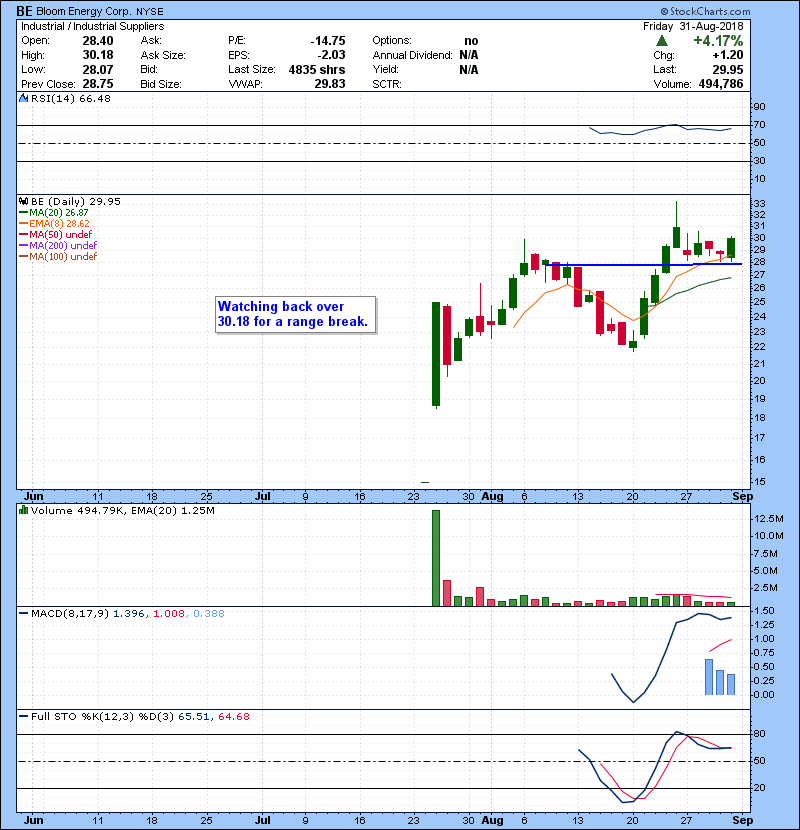
Task: Click the Options value no
Action: [471, 41]
